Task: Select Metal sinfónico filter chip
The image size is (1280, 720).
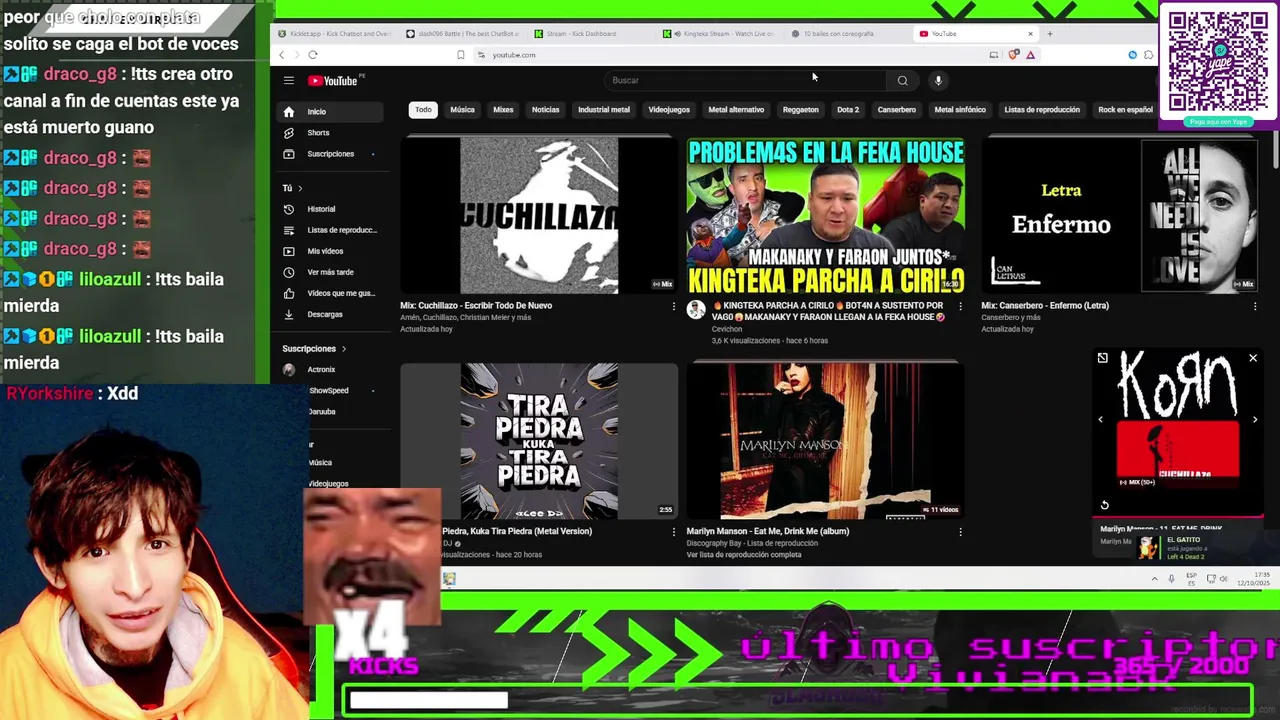Action: (x=960, y=110)
